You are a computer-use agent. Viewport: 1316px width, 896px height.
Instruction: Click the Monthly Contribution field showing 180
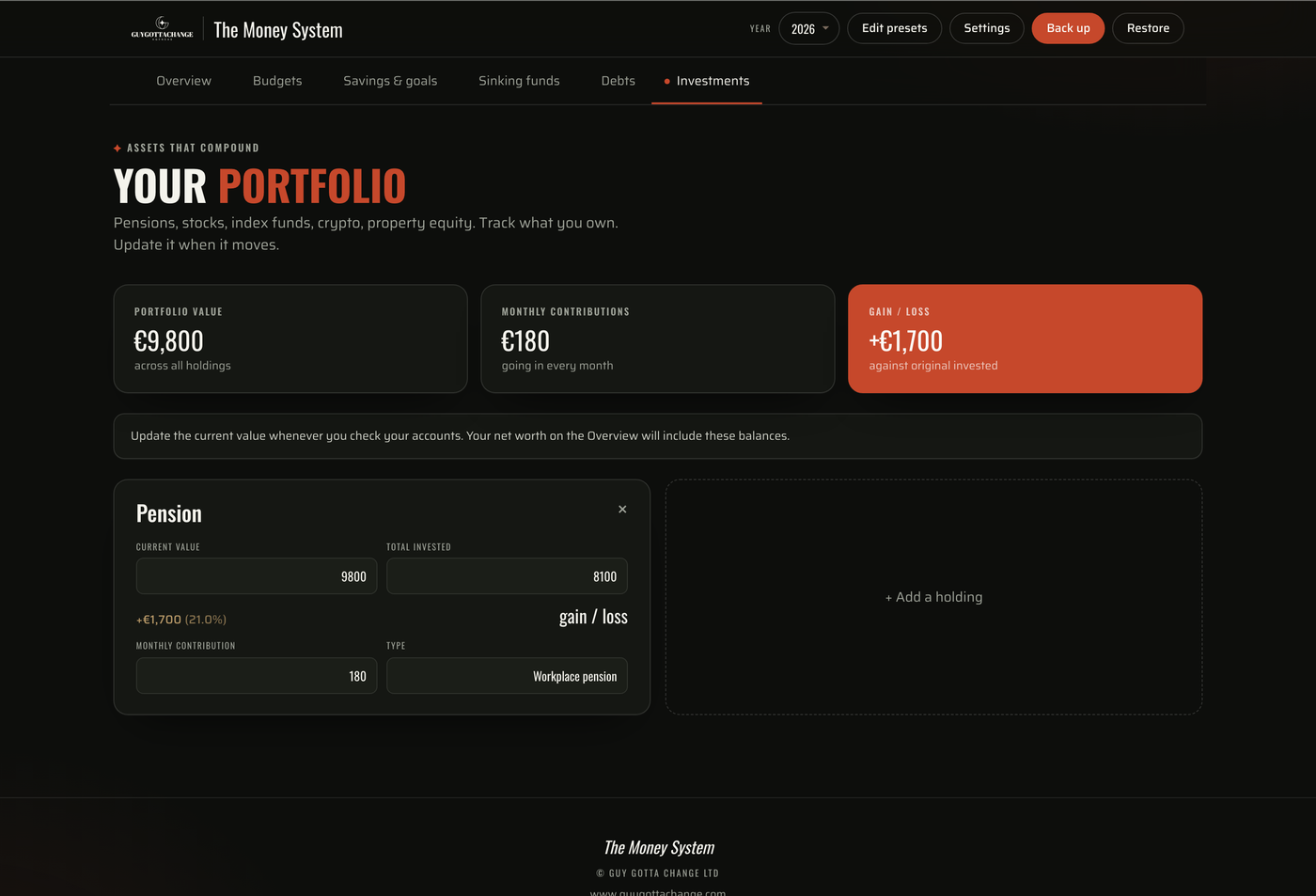tap(257, 676)
